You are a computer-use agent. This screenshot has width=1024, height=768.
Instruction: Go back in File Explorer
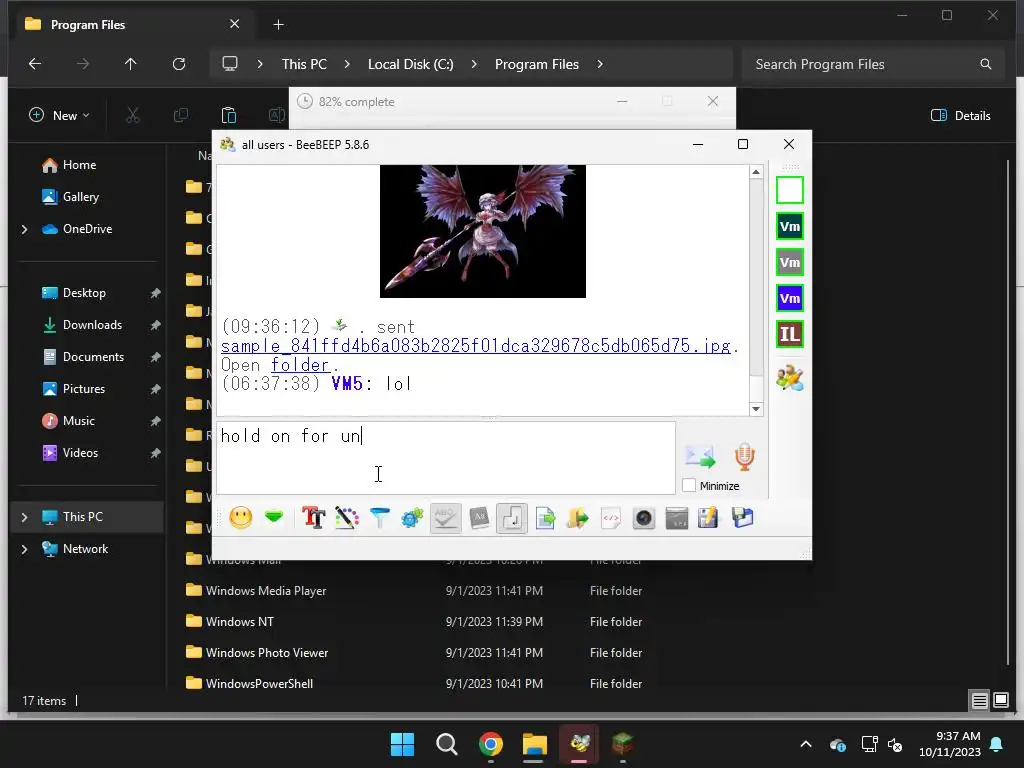point(35,64)
